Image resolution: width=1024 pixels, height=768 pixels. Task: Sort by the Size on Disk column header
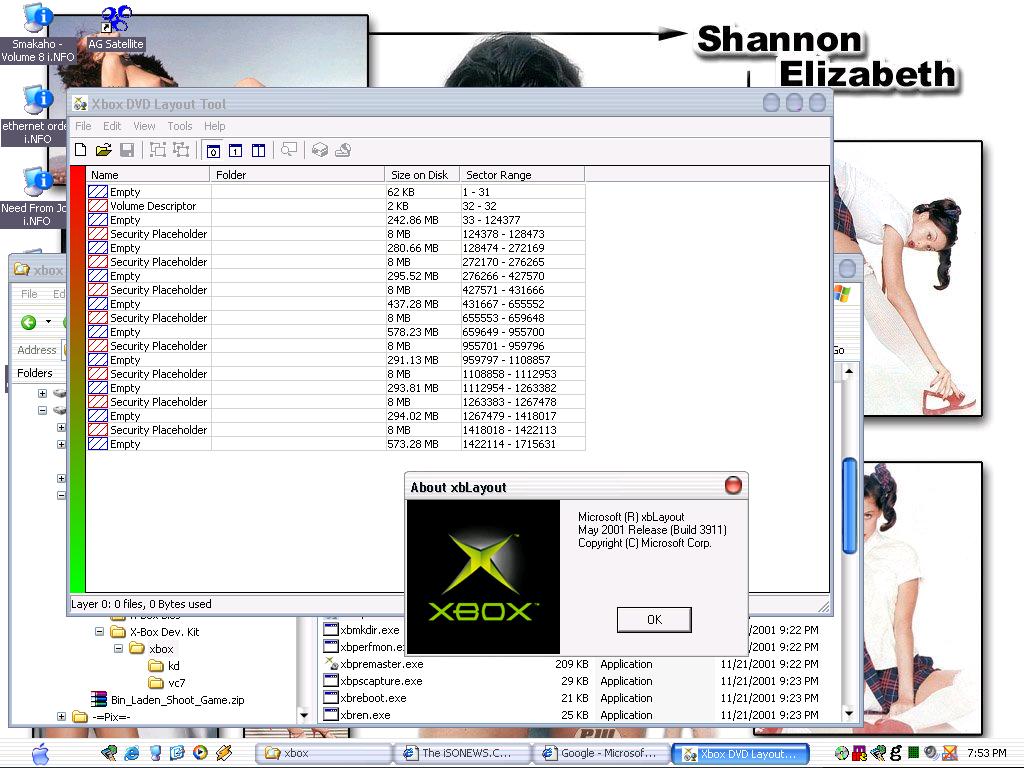pyautogui.click(x=423, y=174)
